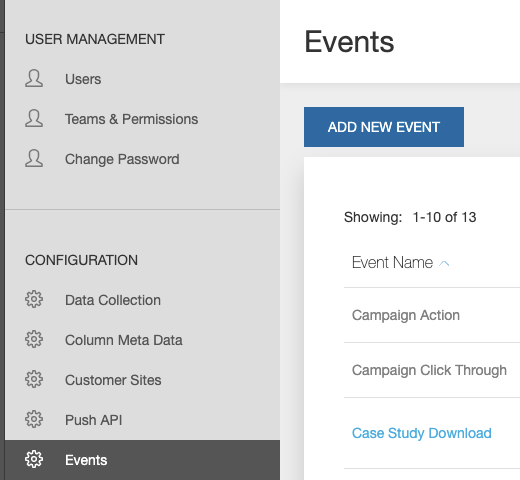
Task: Click the ADD NEW EVENT button
Action: pos(384,127)
